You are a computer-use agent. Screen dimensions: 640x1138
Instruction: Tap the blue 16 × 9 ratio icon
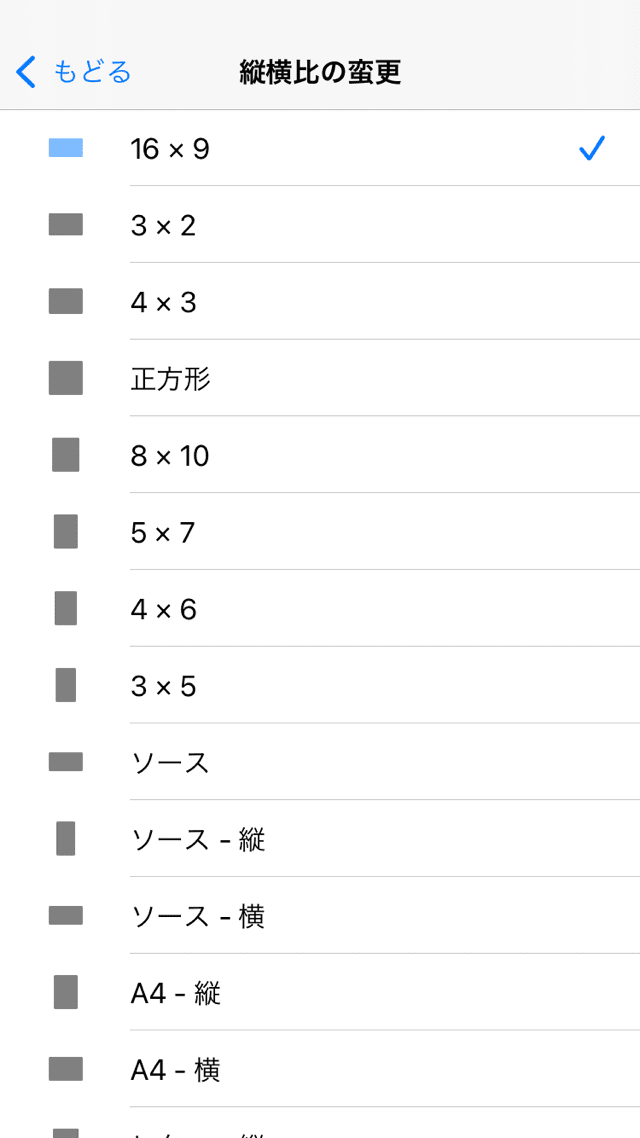[x=65, y=148]
